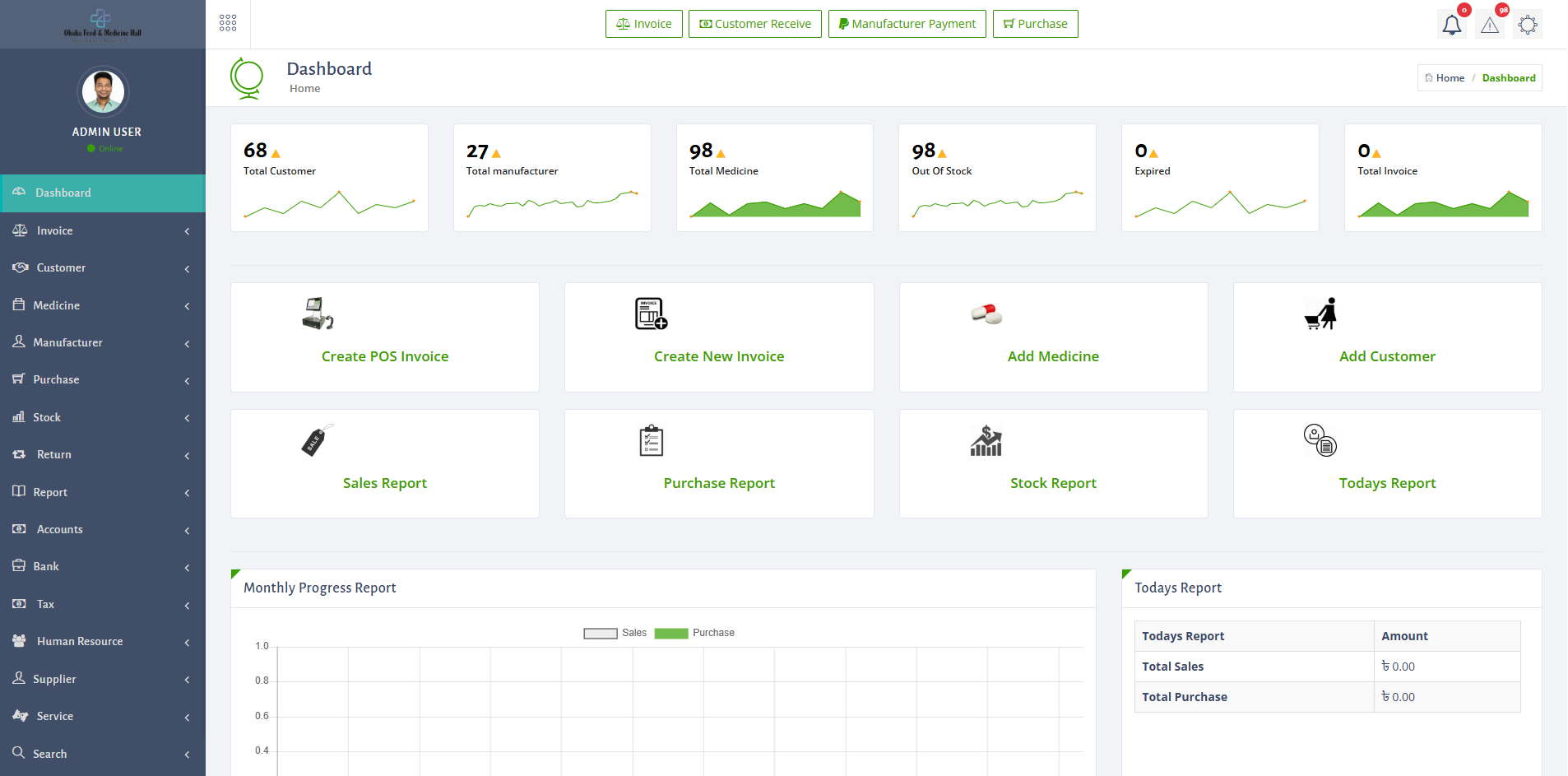Click the Manufacturer Payment button
This screenshot has height=776, width=1568.
point(907,24)
